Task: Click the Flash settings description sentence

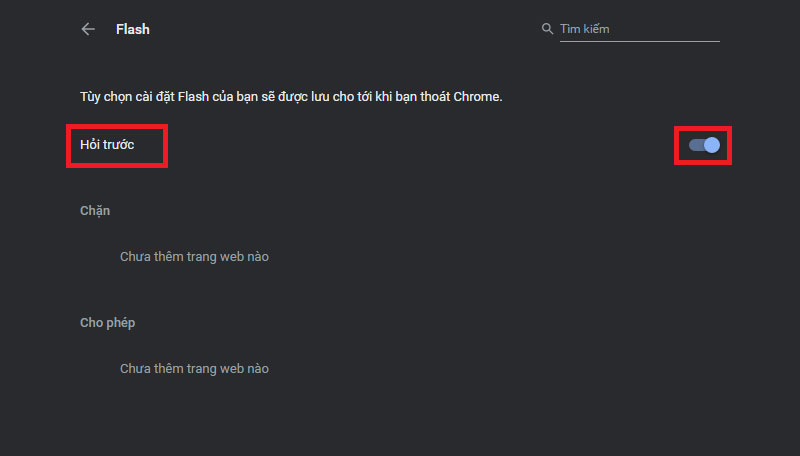Action: coord(290,97)
